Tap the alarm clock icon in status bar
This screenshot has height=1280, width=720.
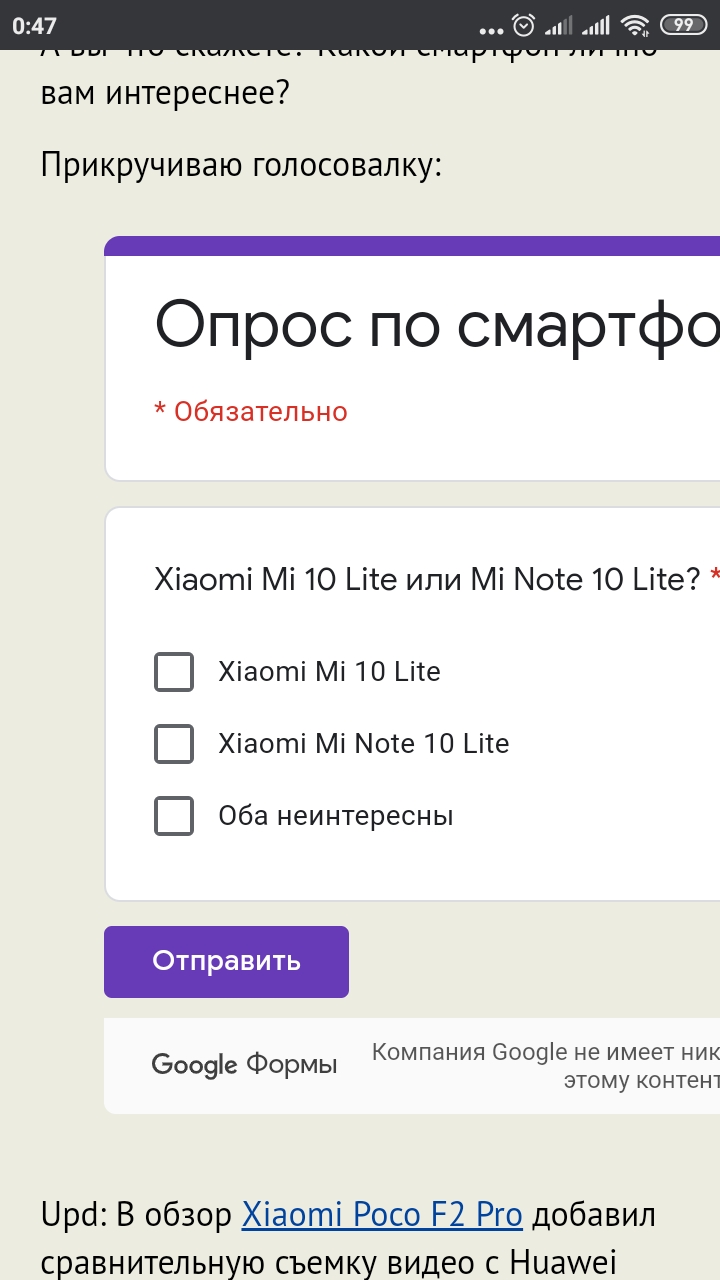pos(523,25)
